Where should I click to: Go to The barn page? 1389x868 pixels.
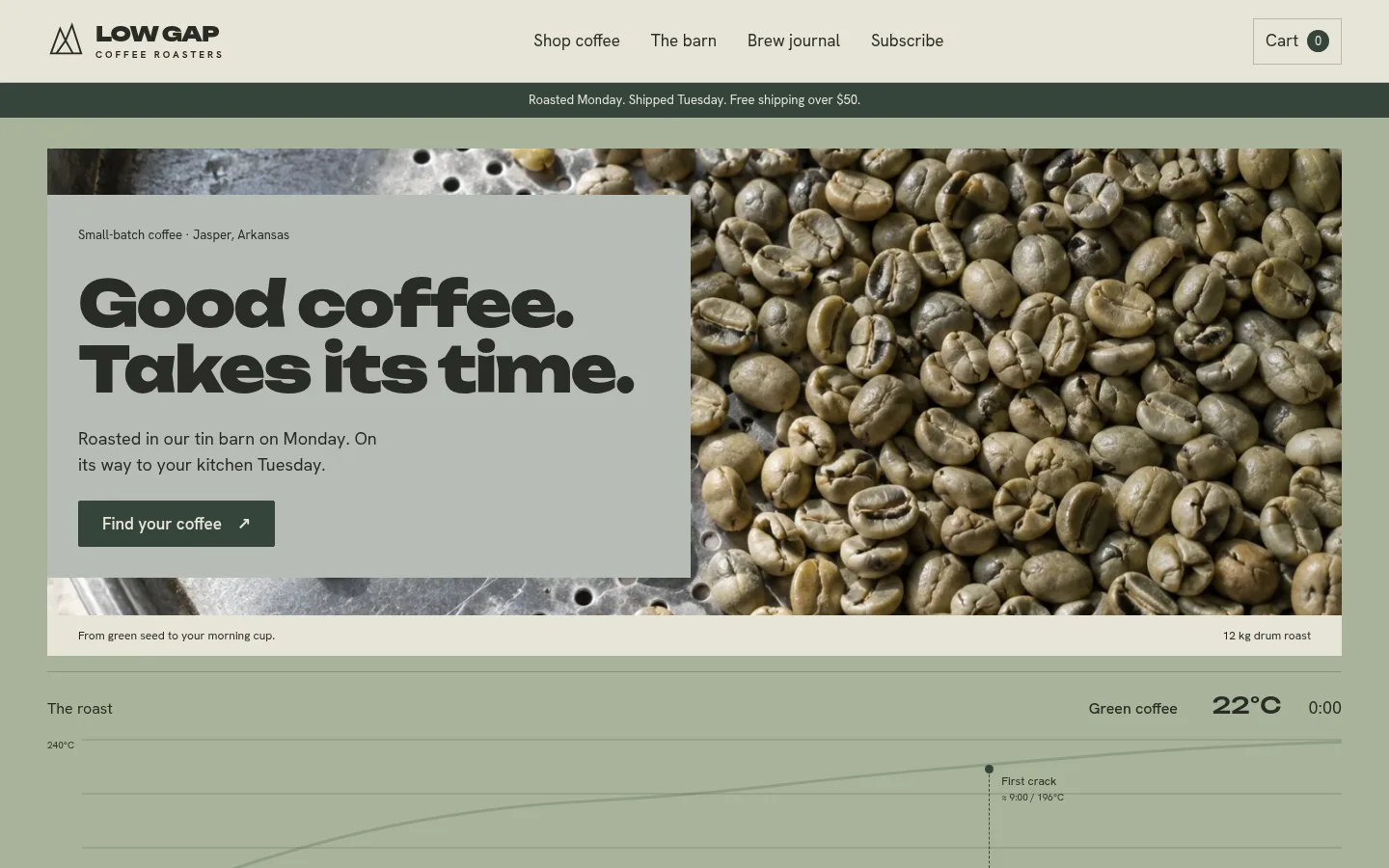[x=684, y=41]
